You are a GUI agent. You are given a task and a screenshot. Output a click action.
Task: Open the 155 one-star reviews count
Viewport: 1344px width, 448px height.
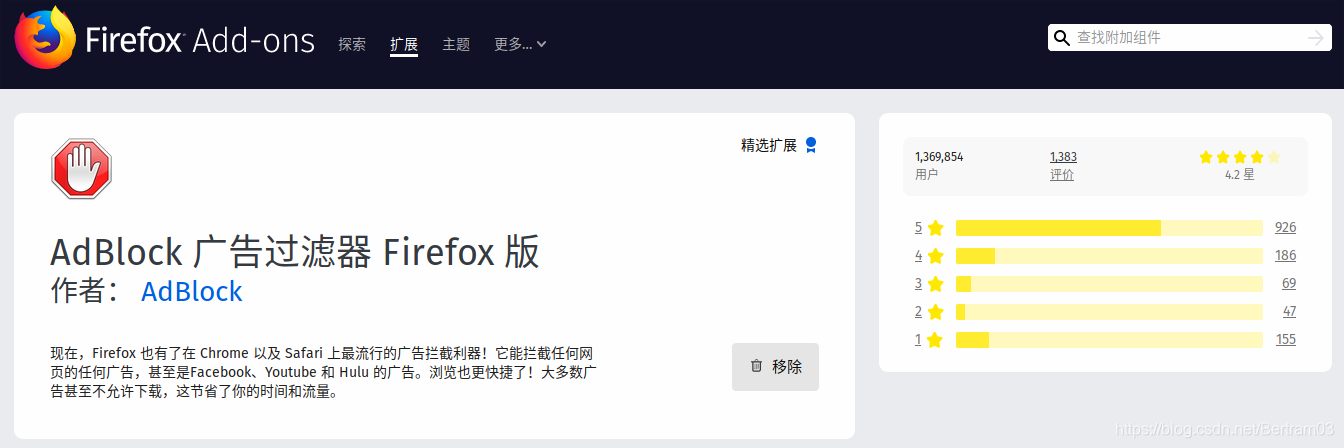(x=1285, y=340)
